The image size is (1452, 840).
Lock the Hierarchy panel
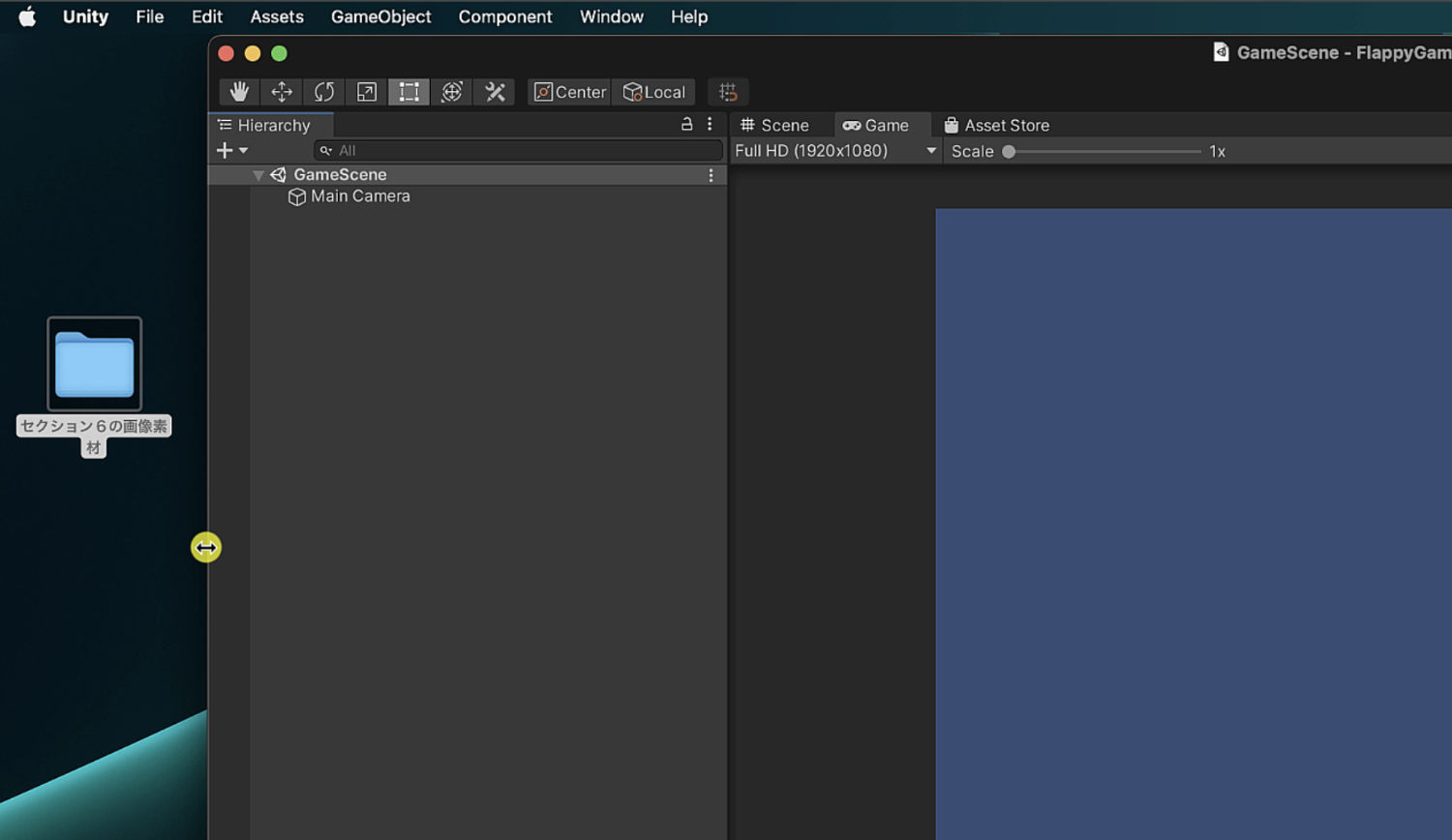(687, 124)
